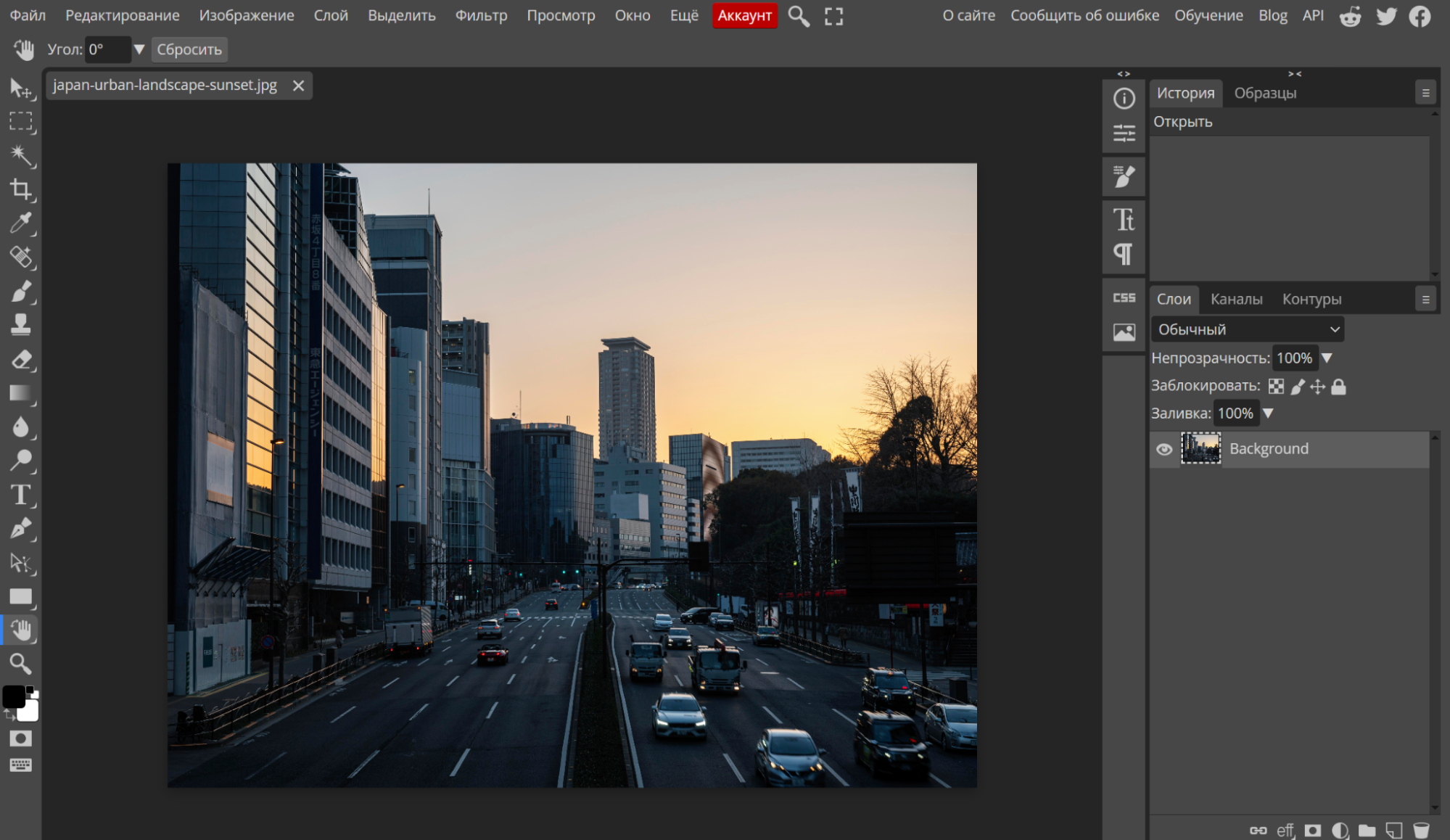
Task: Select the Magic Wand tool
Action: [20, 155]
